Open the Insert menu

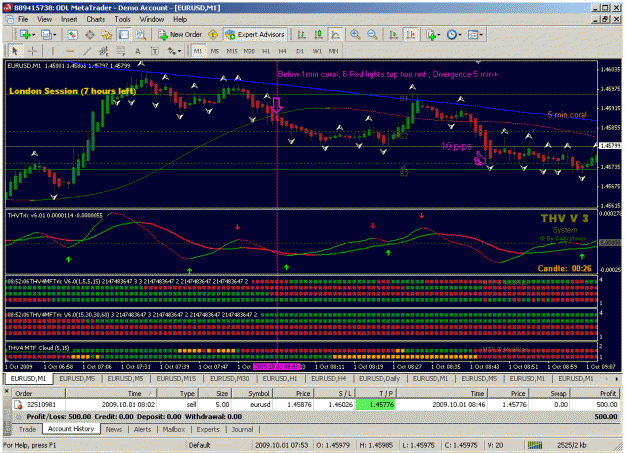(69, 19)
